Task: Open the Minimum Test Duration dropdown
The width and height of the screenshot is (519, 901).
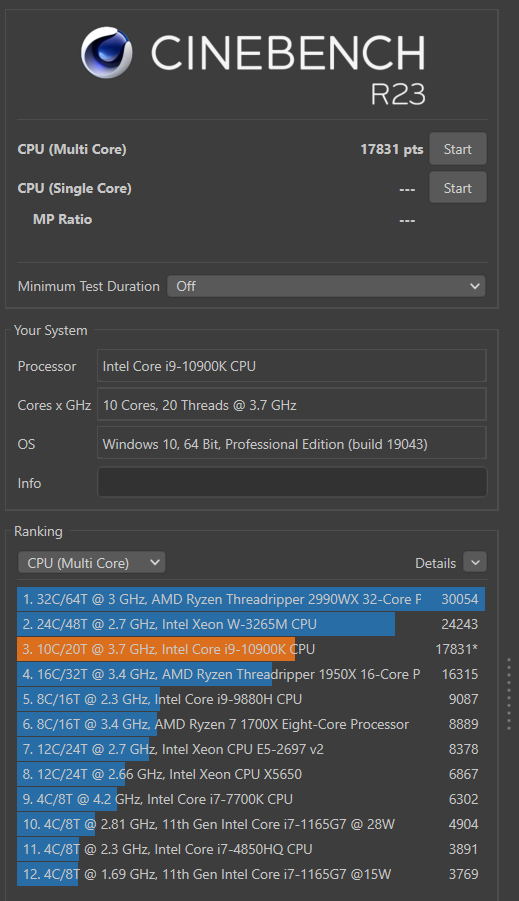Action: 326,286
